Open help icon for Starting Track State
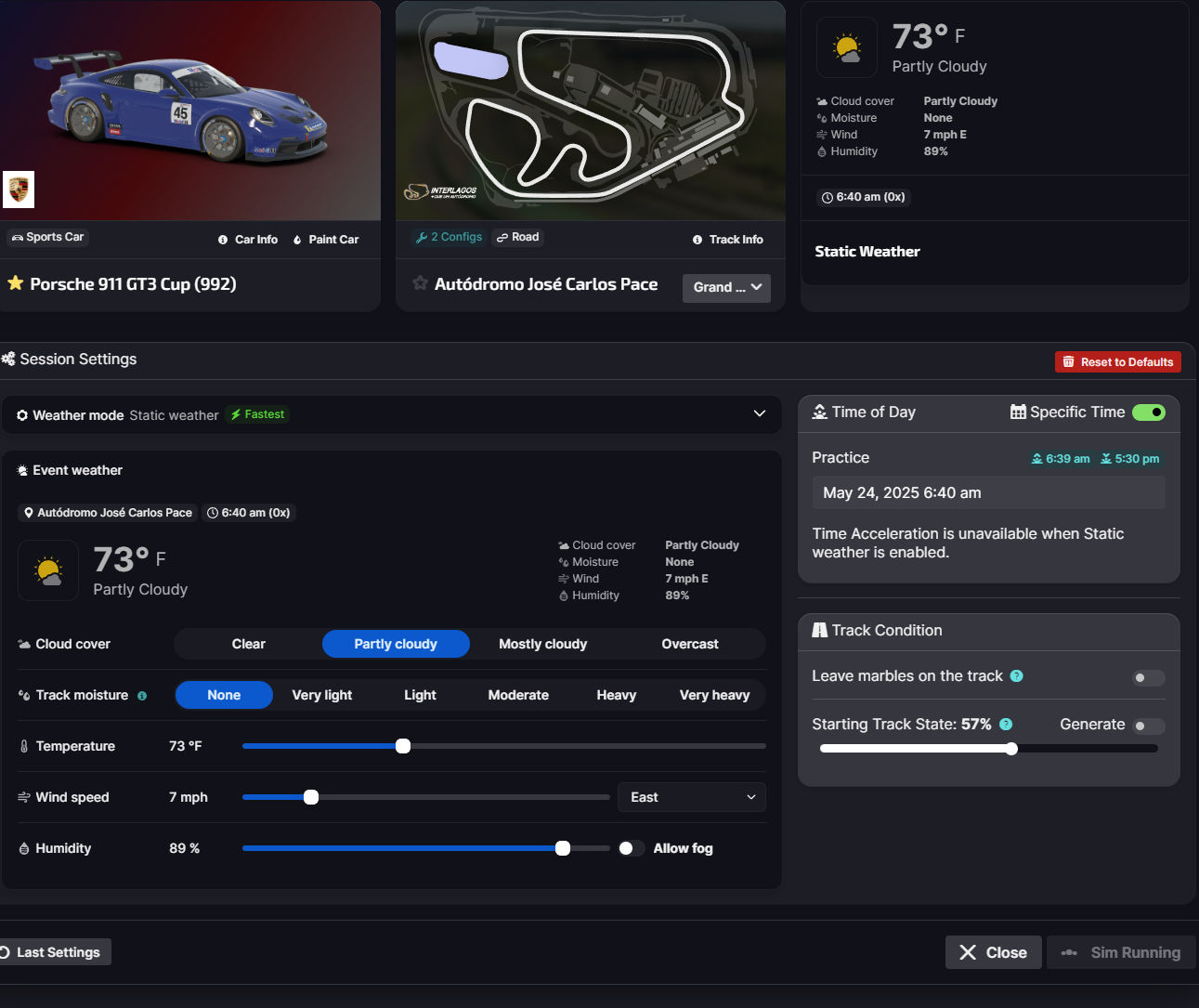 coord(1006,725)
